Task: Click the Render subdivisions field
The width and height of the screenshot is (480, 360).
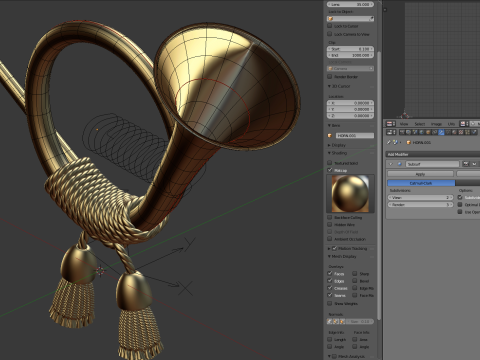Action: 420,205
